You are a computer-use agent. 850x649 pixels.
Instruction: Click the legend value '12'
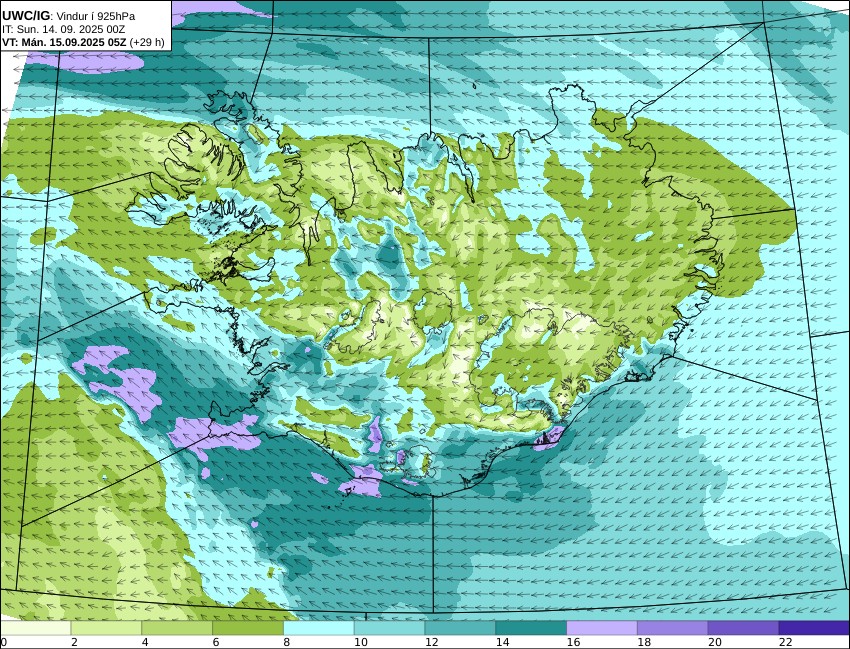tap(432, 642)
